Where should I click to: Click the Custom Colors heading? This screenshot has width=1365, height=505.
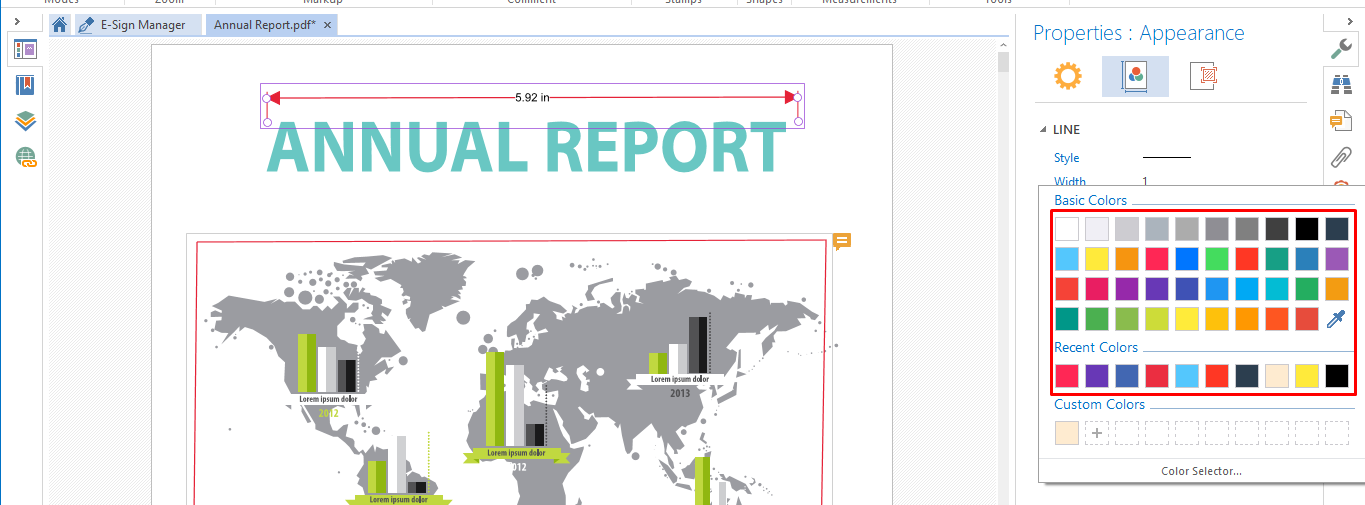pyautogui.click(x=1099, y=404)
